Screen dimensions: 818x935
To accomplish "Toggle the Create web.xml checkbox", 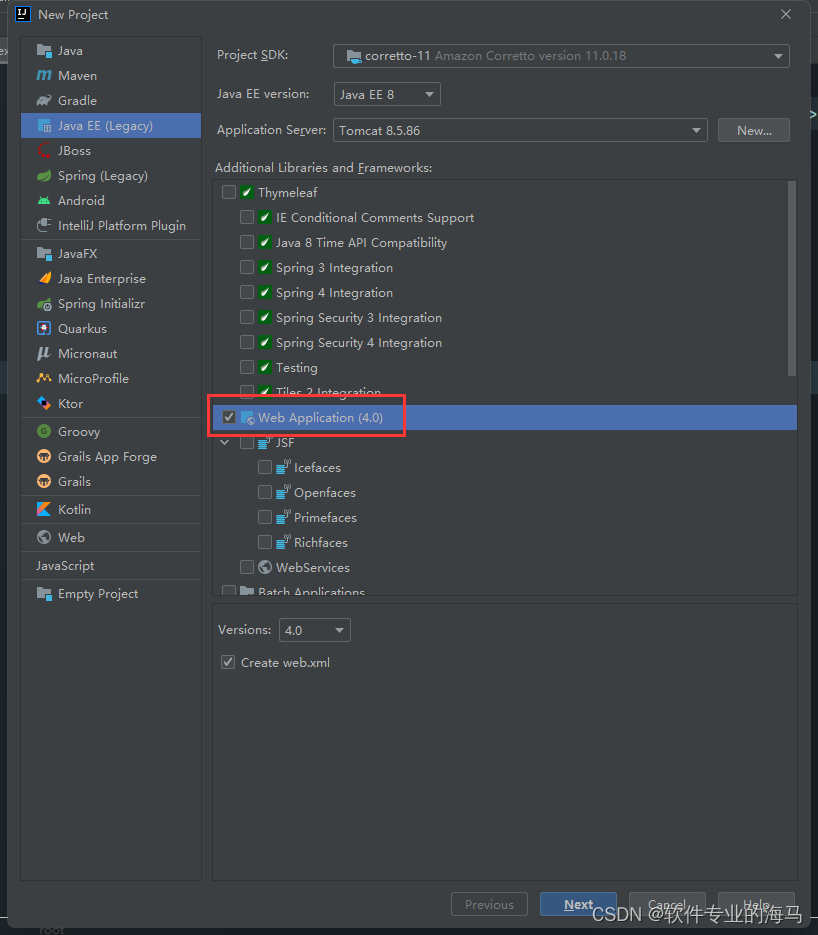I will pos(228,662).
